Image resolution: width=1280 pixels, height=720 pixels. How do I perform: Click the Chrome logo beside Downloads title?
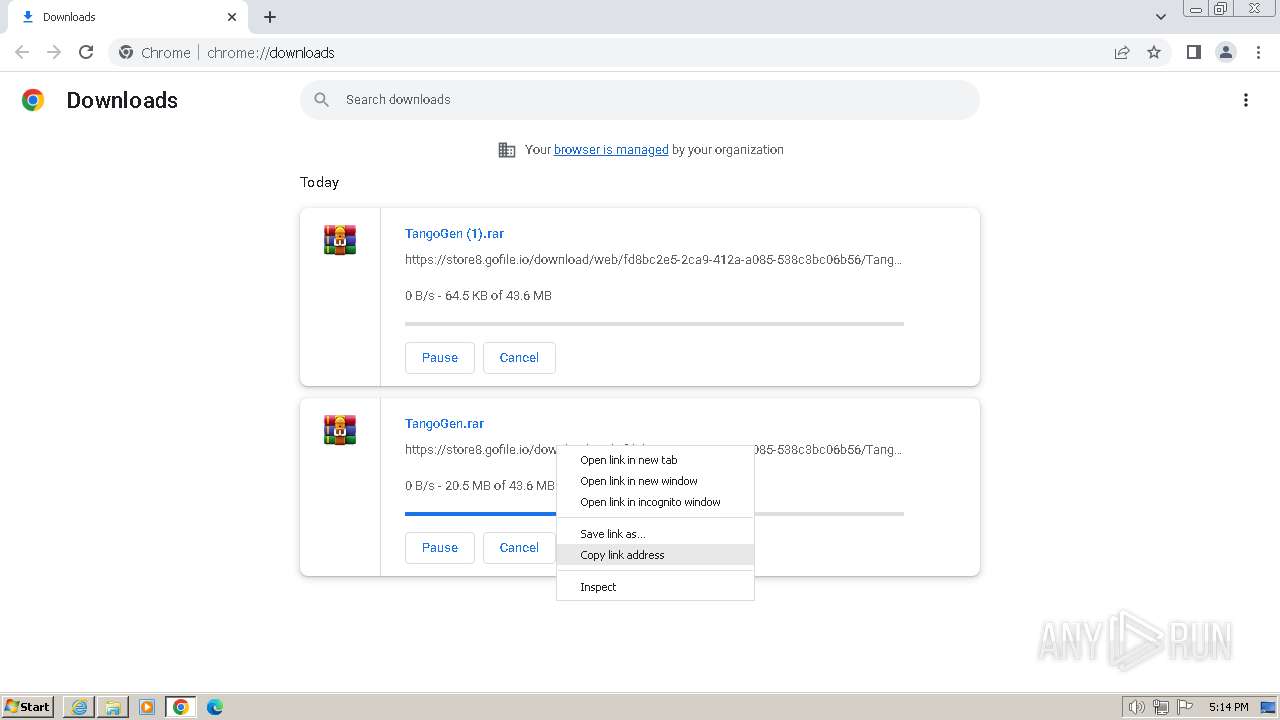(33, 100)
